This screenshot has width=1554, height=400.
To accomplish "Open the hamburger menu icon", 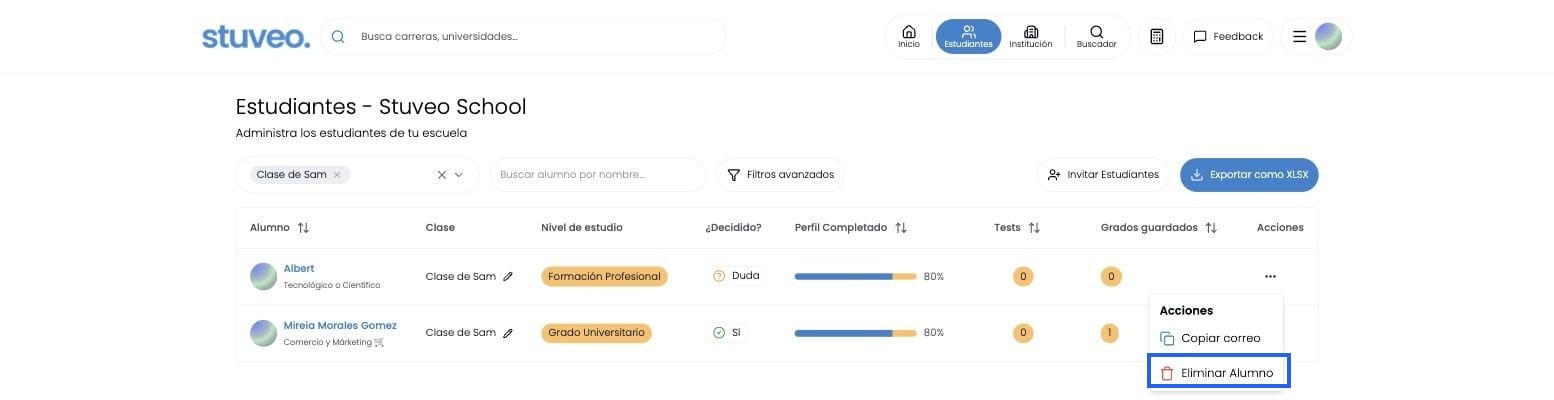I will (x=1299, y=36).
